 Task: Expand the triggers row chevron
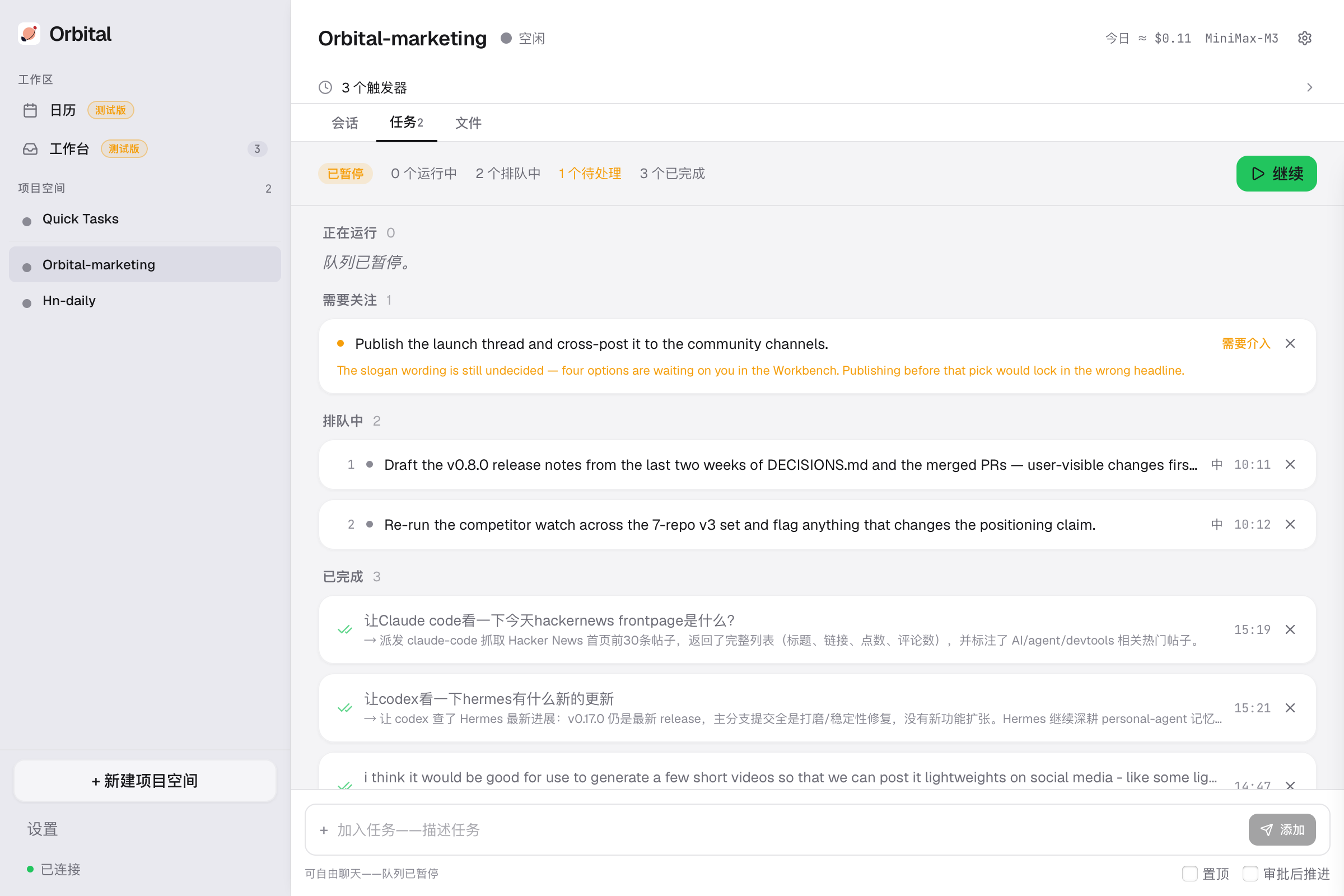(x=1310, y=87)
